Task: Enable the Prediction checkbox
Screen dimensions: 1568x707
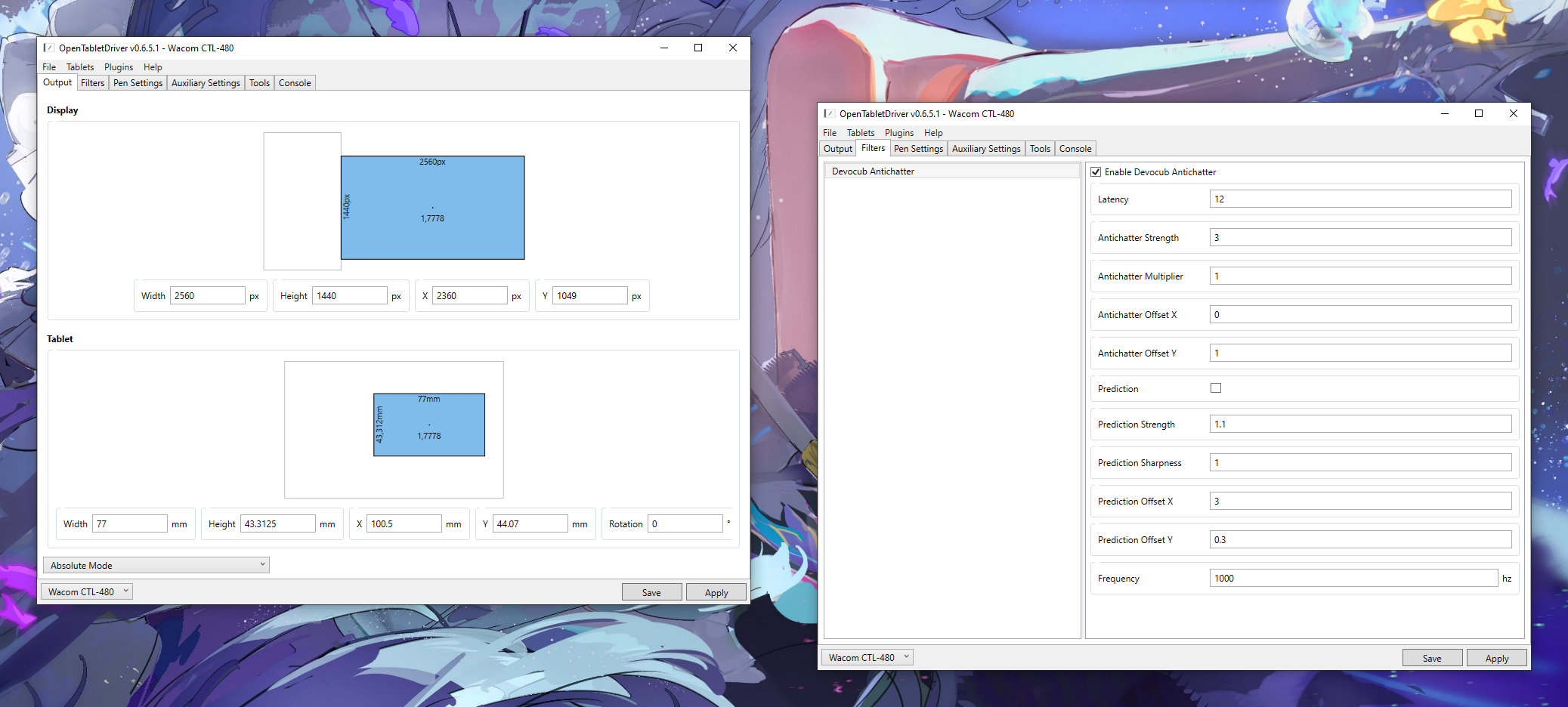Action: 1215,388
